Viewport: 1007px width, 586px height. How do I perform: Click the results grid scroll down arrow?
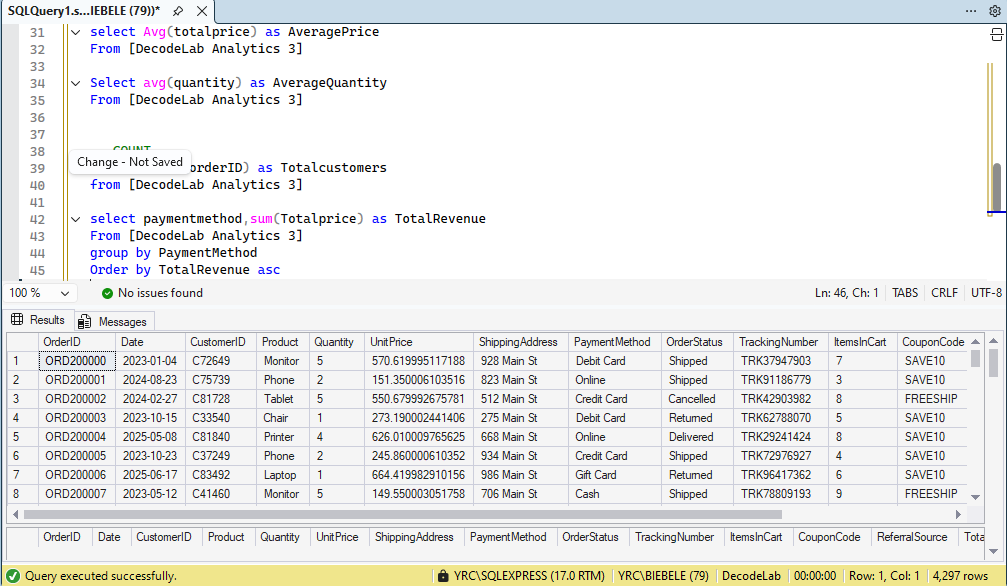[x=975, y=497]
